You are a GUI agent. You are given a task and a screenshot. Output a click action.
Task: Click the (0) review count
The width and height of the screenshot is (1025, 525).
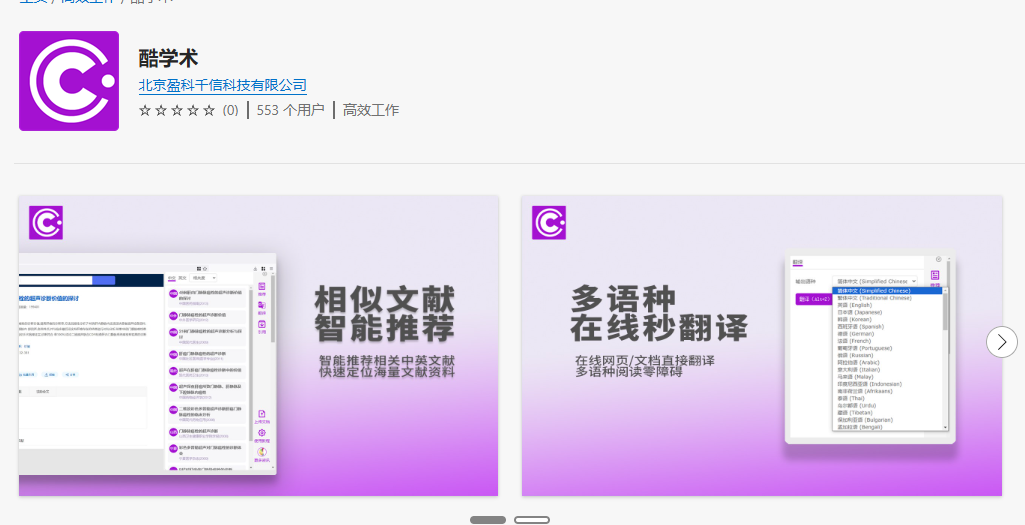(230, 110)
